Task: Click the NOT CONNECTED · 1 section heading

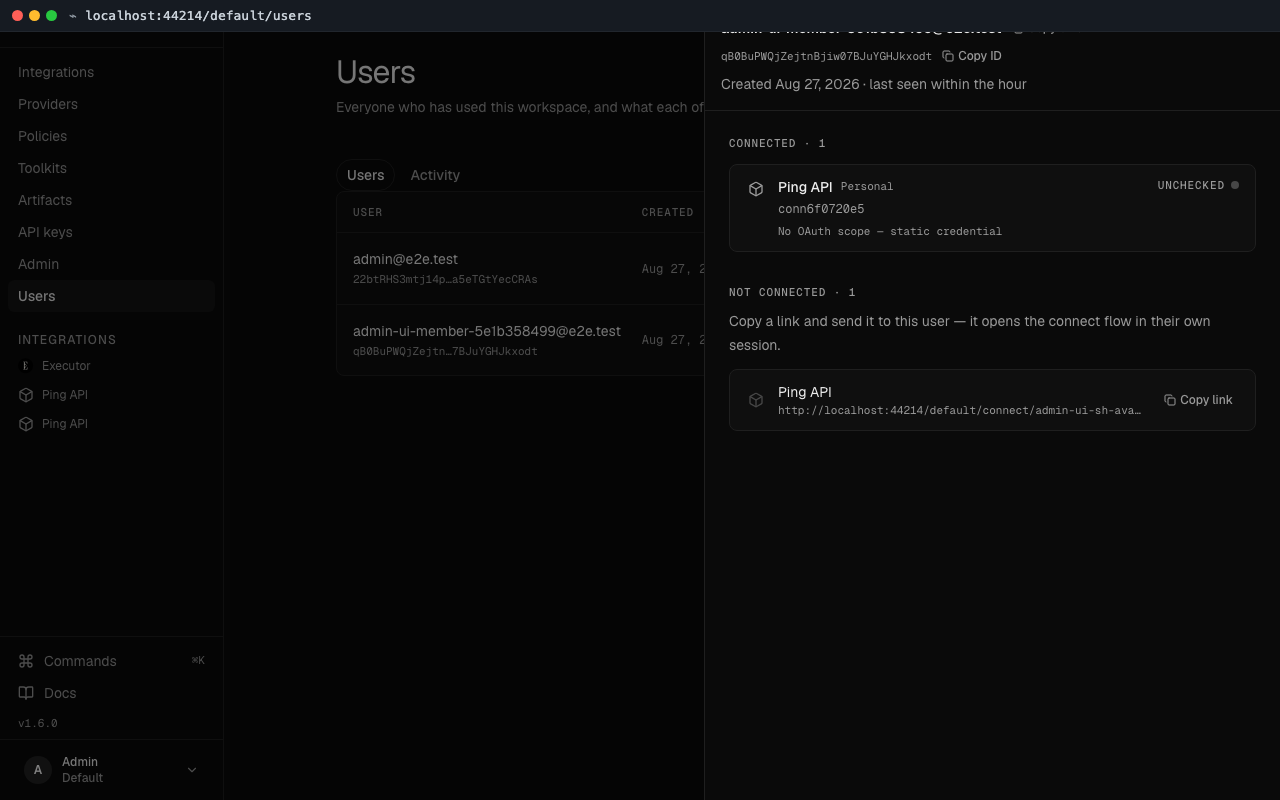Action: point(792,292)
